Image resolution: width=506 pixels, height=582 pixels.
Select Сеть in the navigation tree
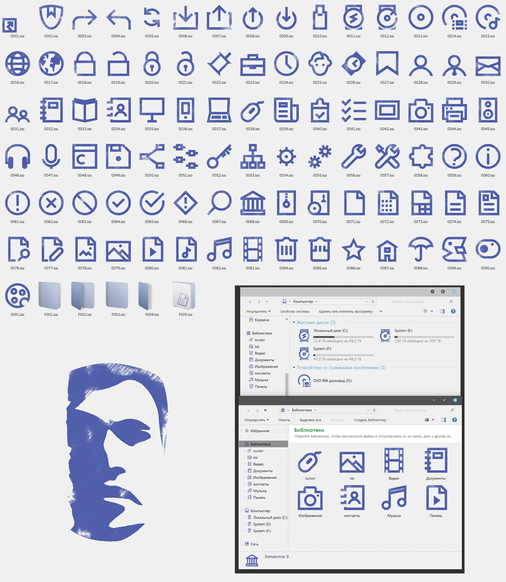coord(254,544)
